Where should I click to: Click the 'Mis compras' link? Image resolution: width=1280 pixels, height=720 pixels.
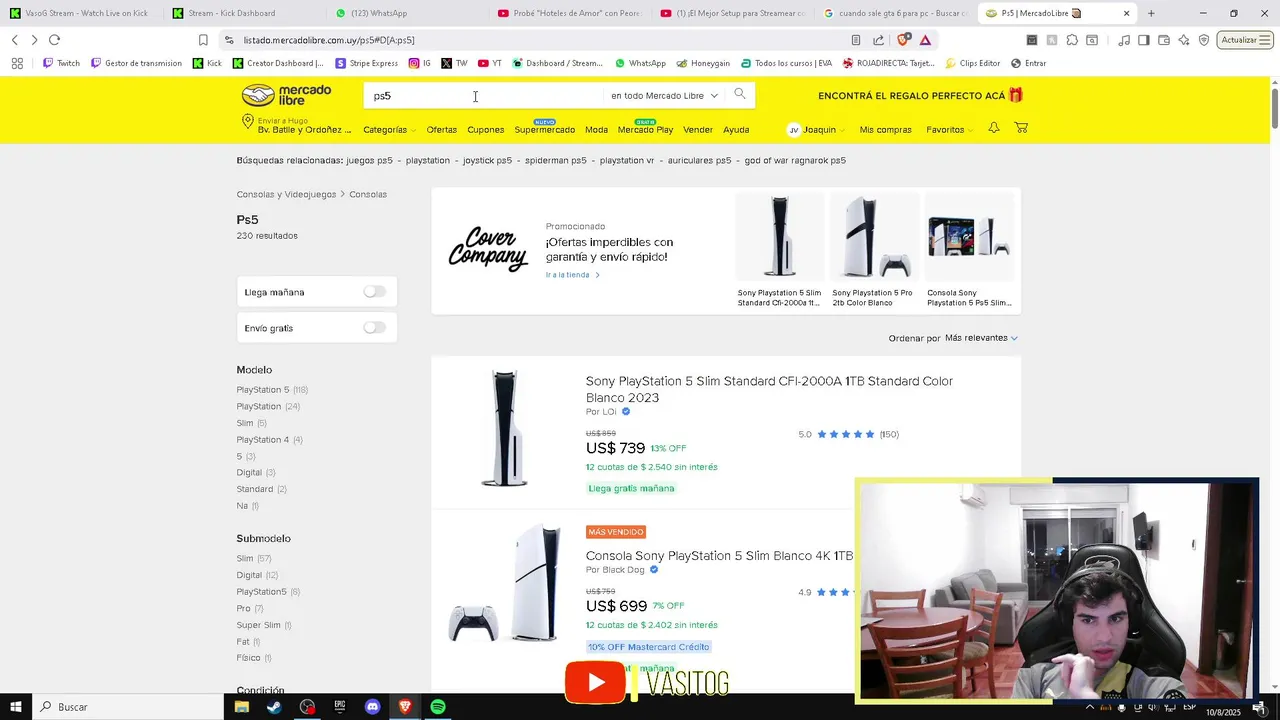886,130
